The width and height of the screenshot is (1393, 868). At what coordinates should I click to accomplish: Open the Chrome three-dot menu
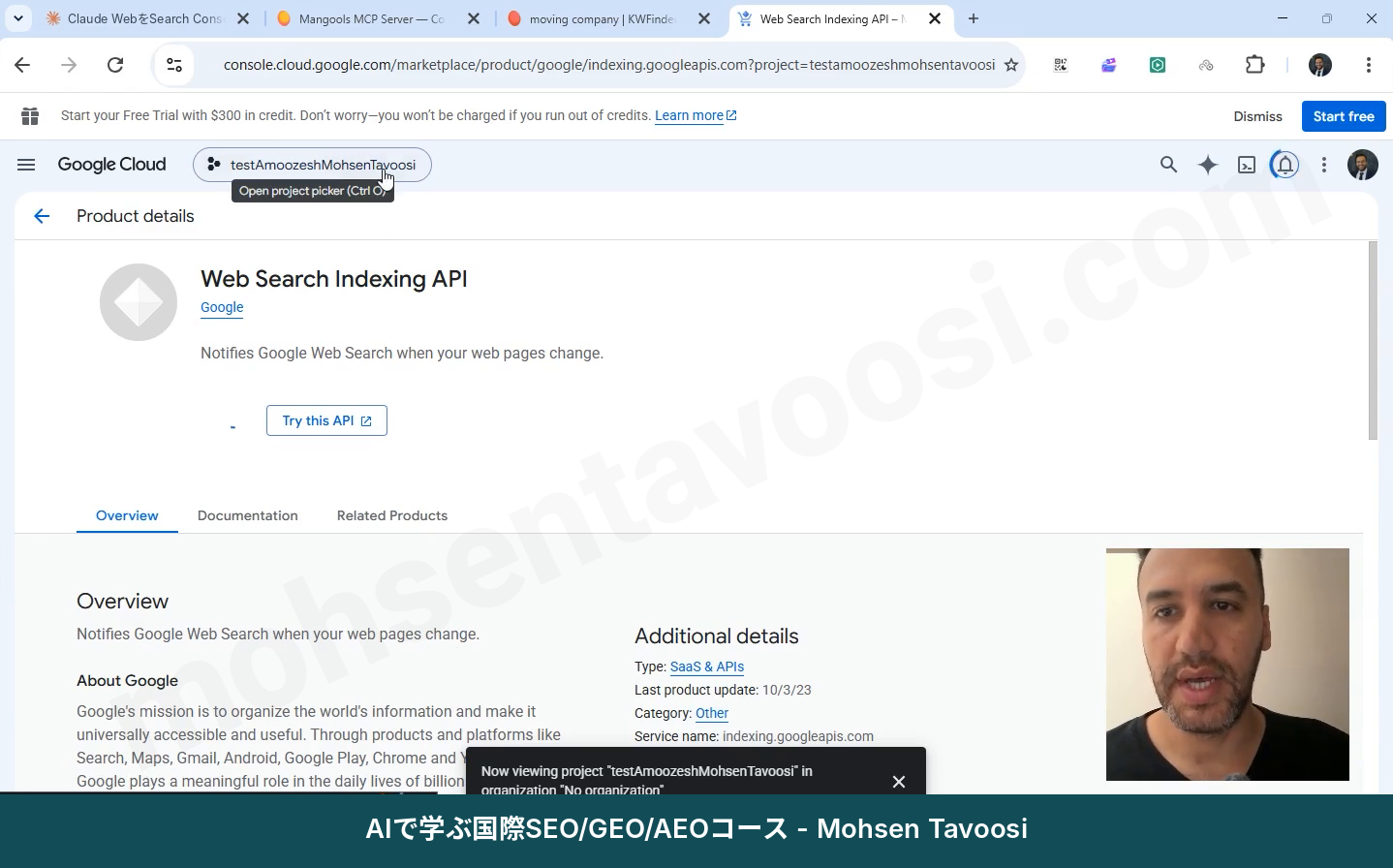click(x=1369, y=65)
